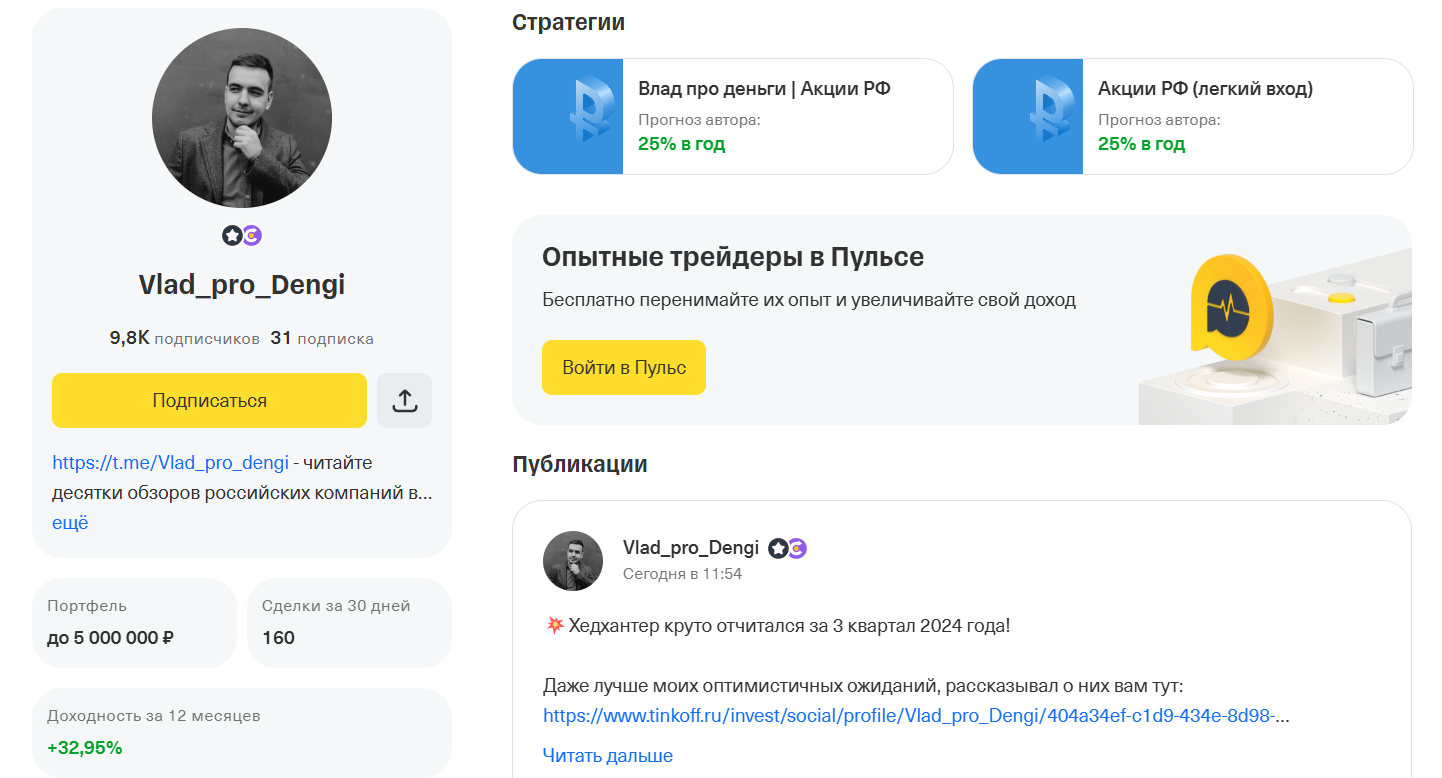Click the Pulse coin illustration in the banner
Screen dimensions: 1442x778
pos(1229,308)
